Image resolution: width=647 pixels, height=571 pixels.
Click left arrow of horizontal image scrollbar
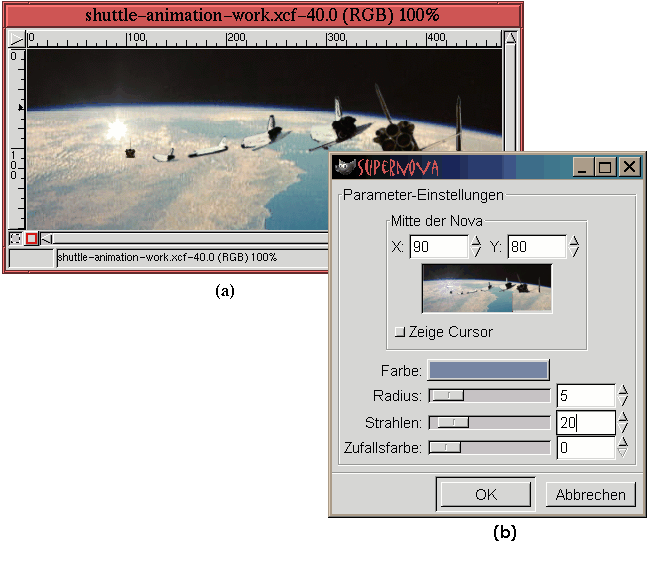(46, 238)
